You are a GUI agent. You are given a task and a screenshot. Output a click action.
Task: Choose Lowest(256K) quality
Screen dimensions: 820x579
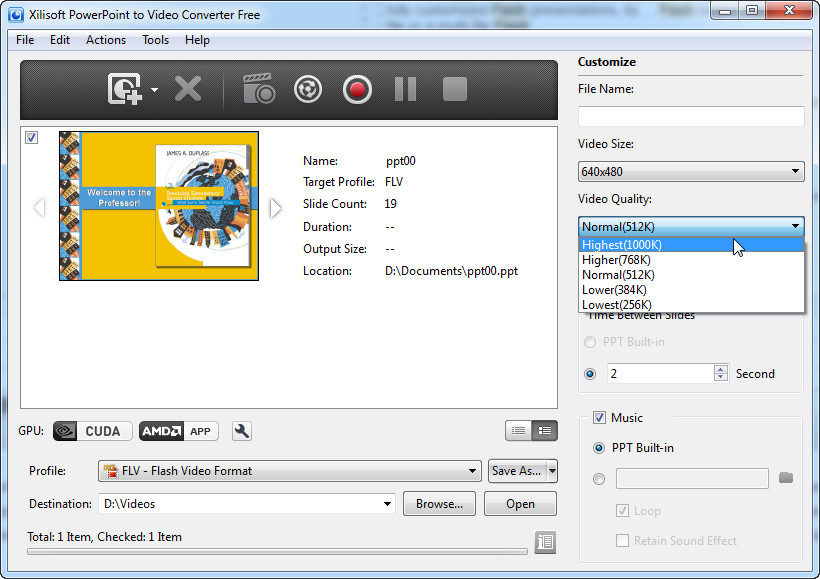pos(691,304)
